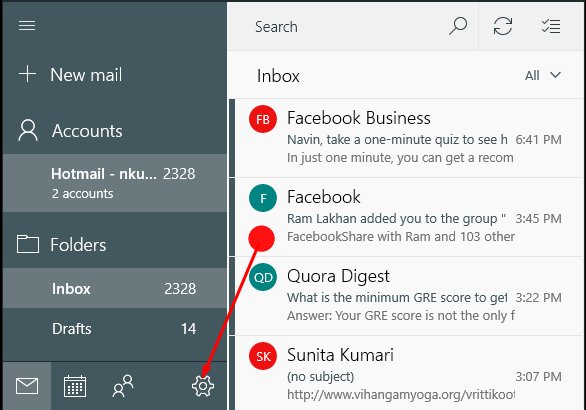
Task: Open the Calendar app icon
Action: (75, 386)
